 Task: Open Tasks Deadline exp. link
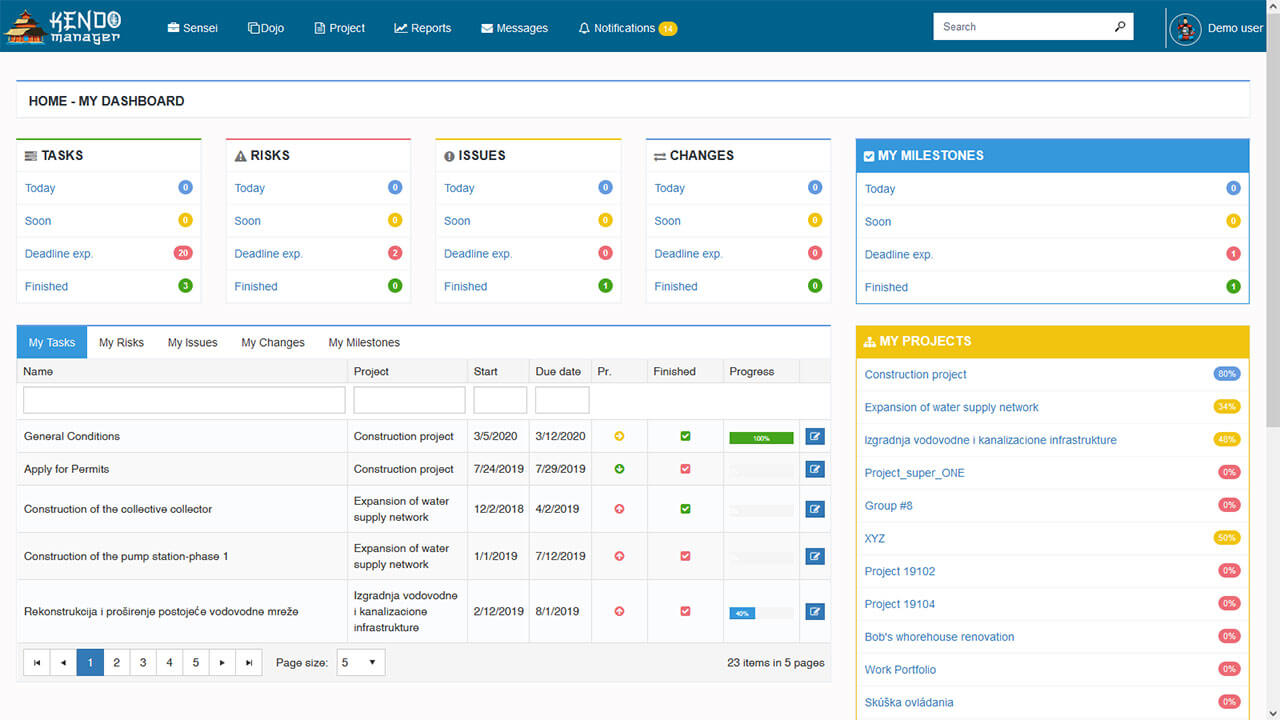click(59, 254)
